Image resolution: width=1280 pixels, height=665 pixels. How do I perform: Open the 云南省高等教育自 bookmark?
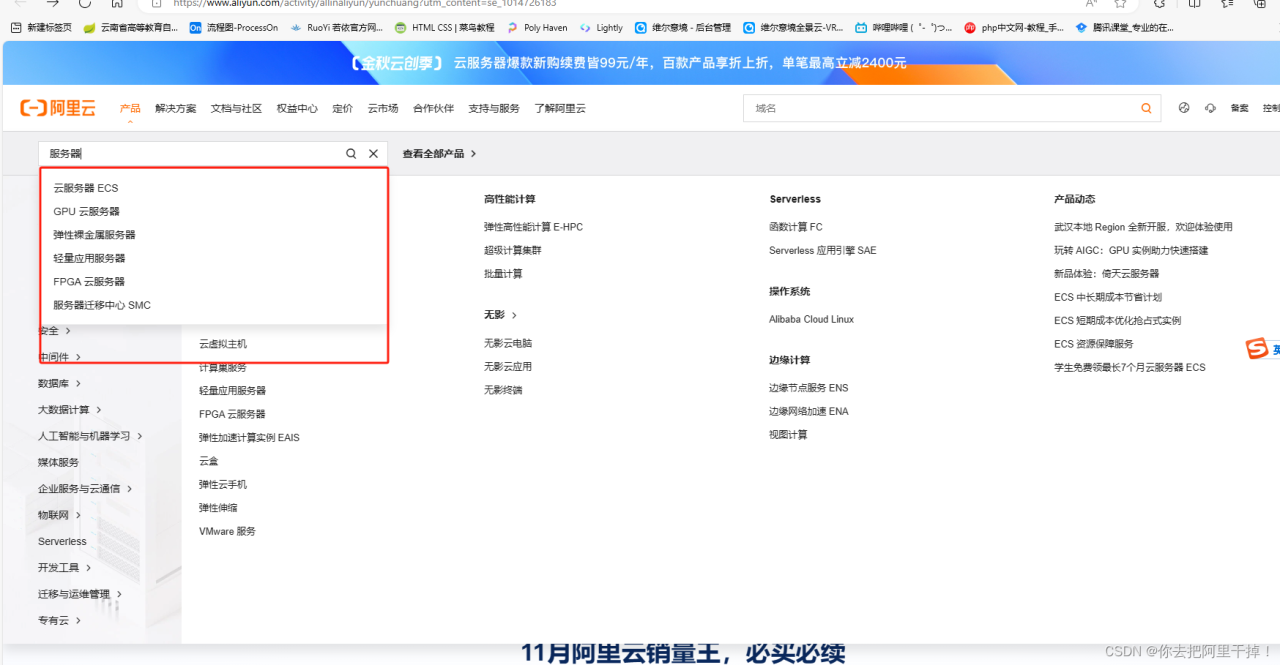131,28
